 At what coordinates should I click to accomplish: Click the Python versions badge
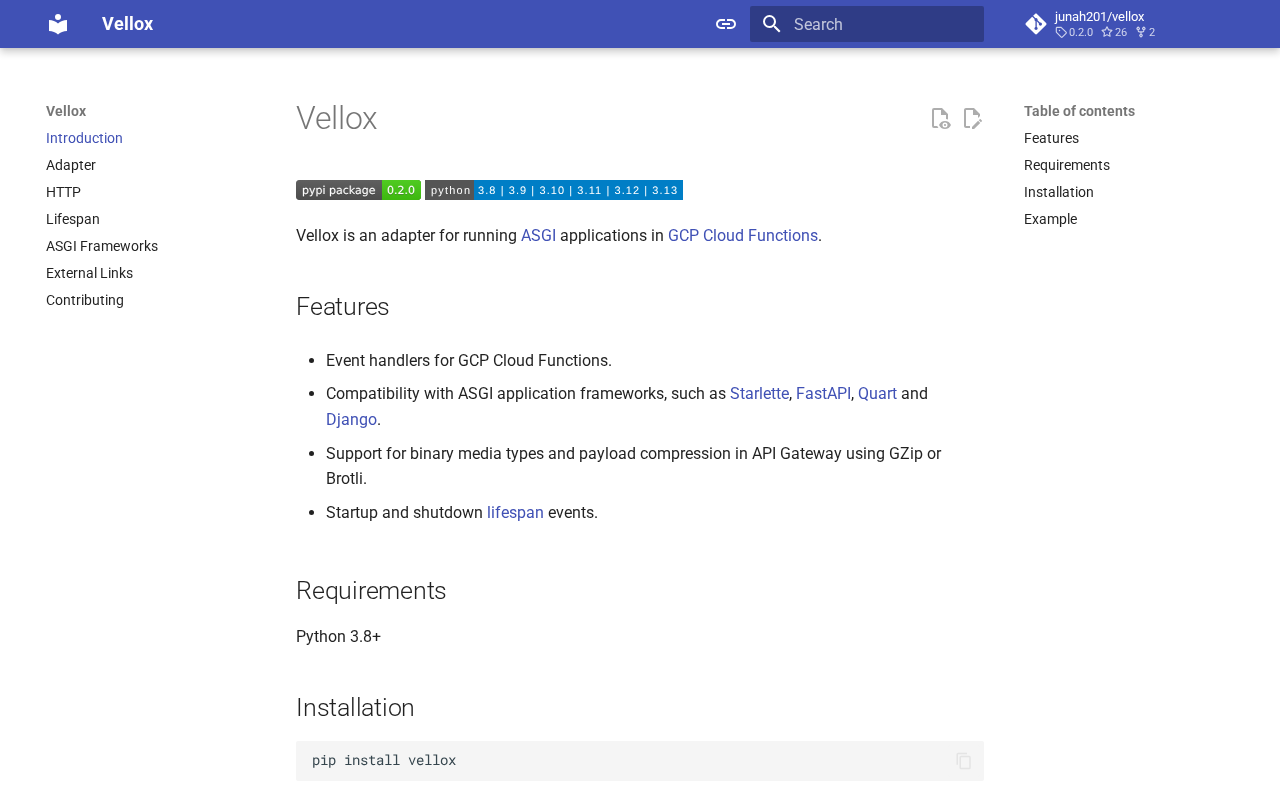[x=554, y=190]
